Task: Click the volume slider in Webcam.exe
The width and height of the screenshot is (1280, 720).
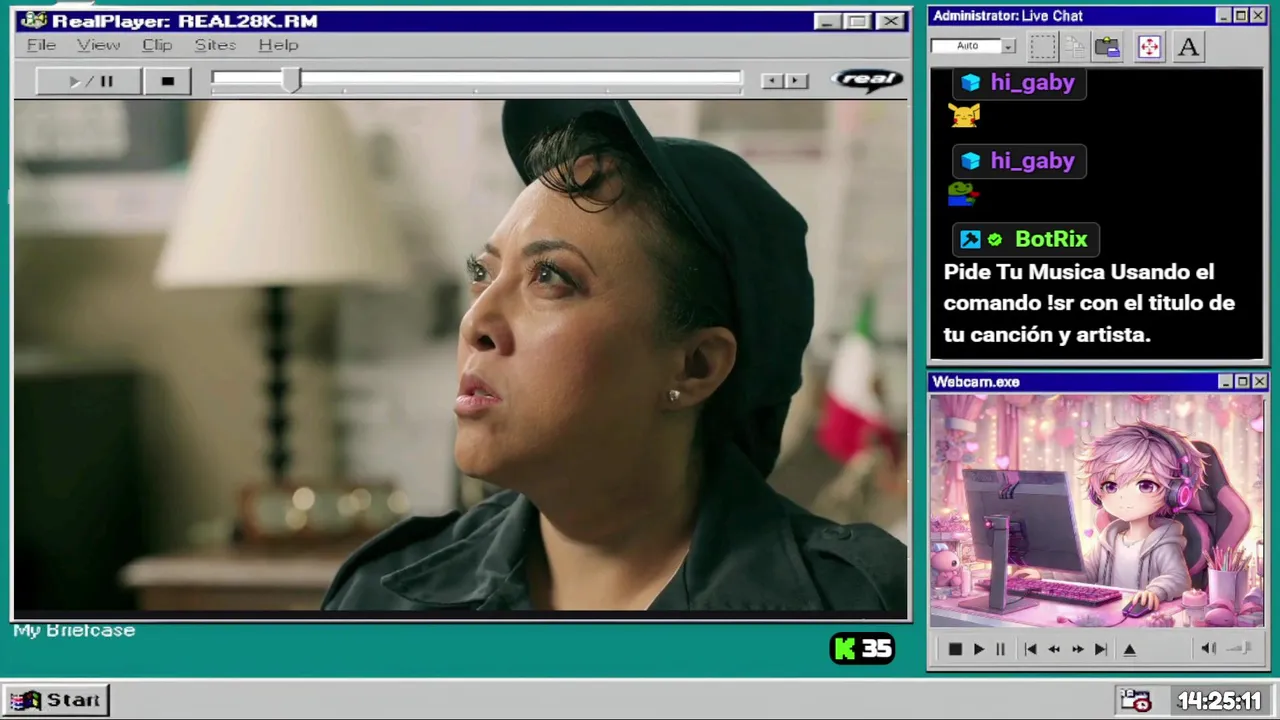Action: [1240, 649]
